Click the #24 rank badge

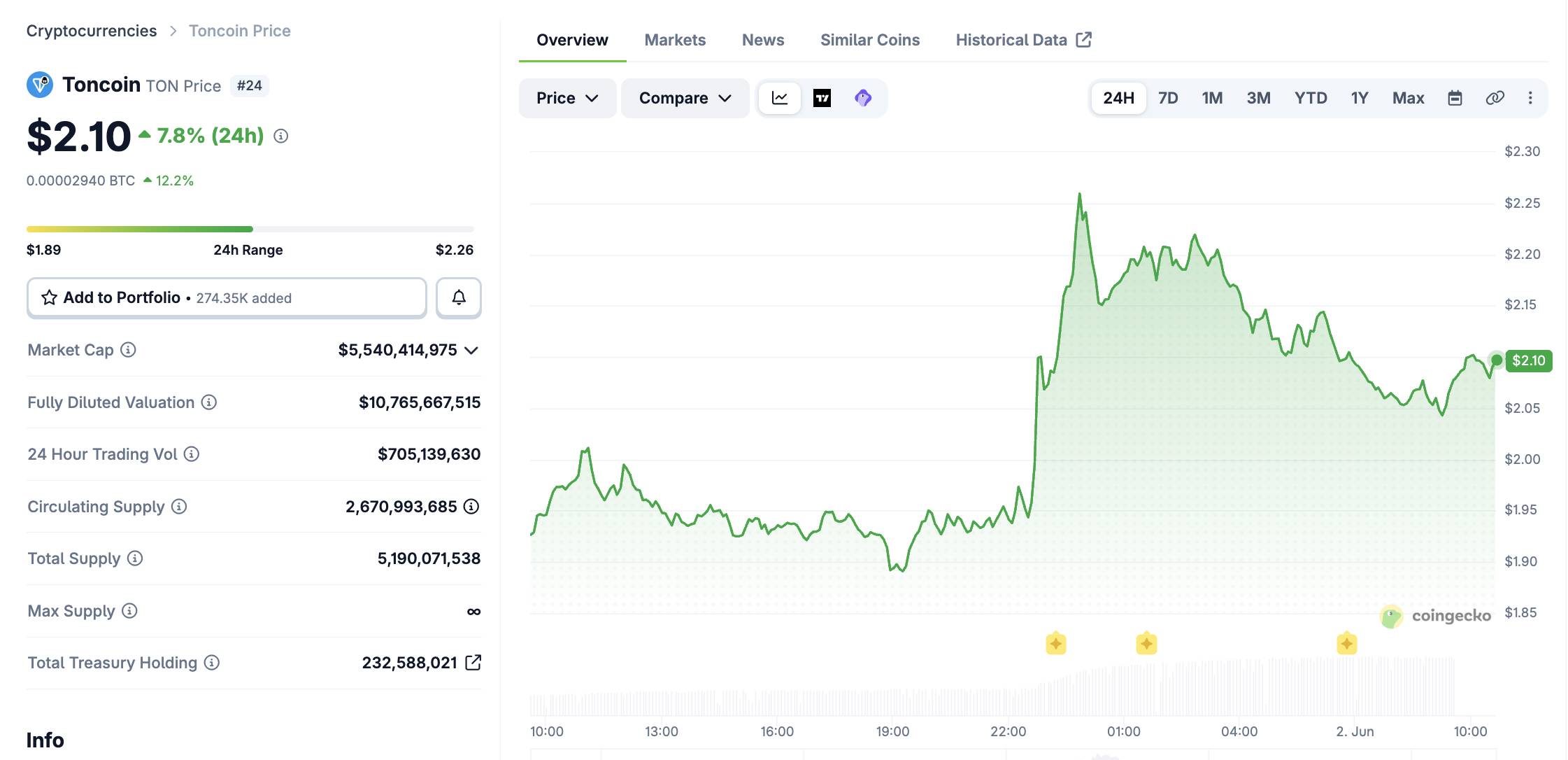(250, 85)
